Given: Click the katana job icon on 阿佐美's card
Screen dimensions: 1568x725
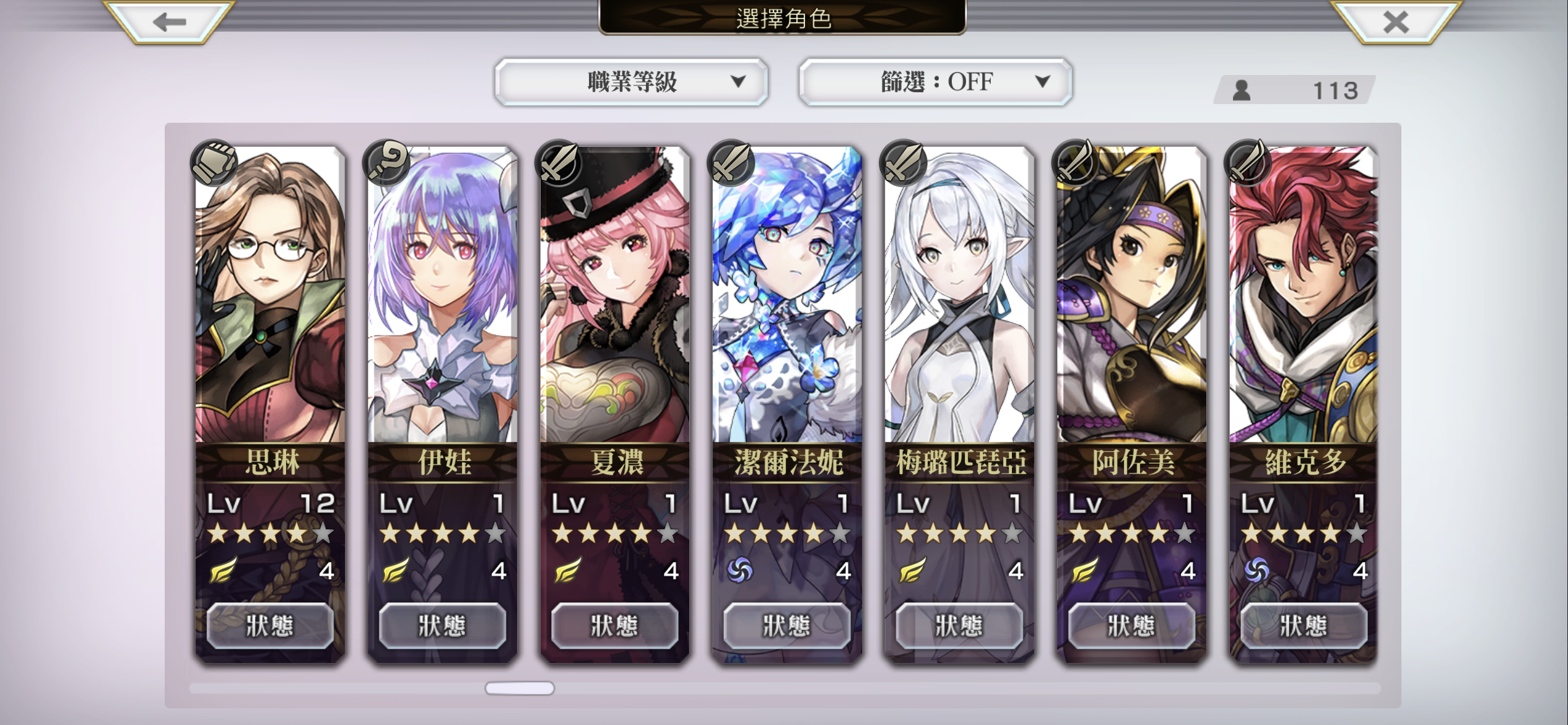Looking at the screenshot, I should click(1075, 163).
